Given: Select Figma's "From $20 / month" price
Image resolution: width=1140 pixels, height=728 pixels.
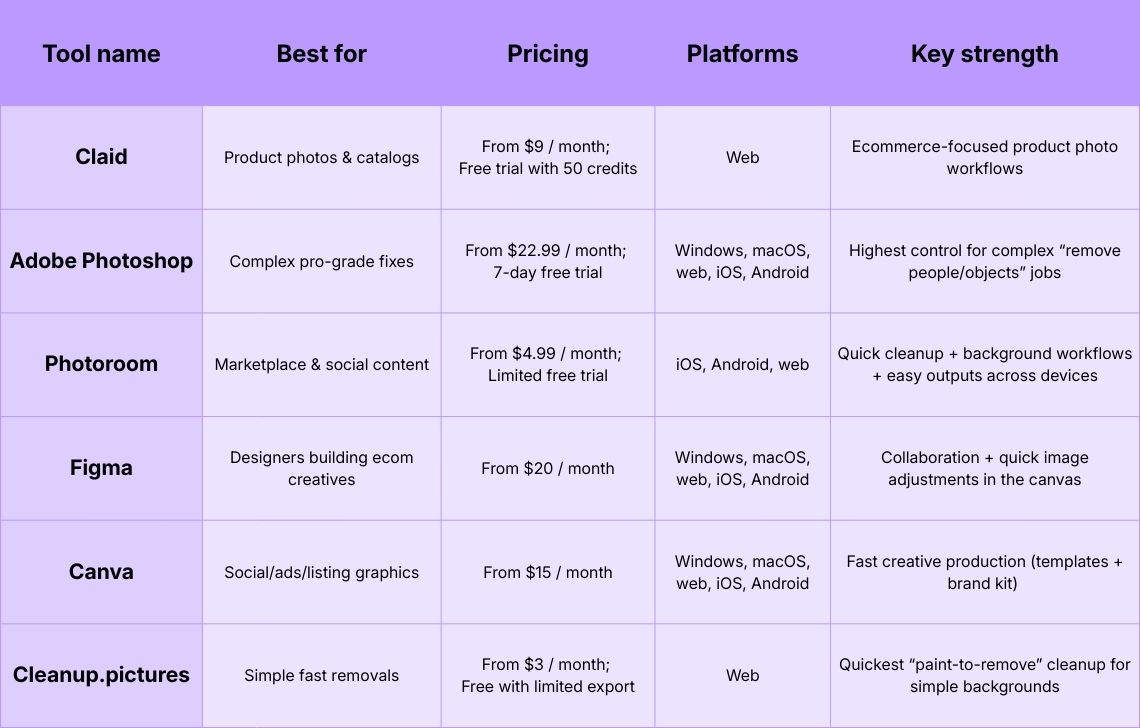Looking at the screenshot, I should 547,468.
